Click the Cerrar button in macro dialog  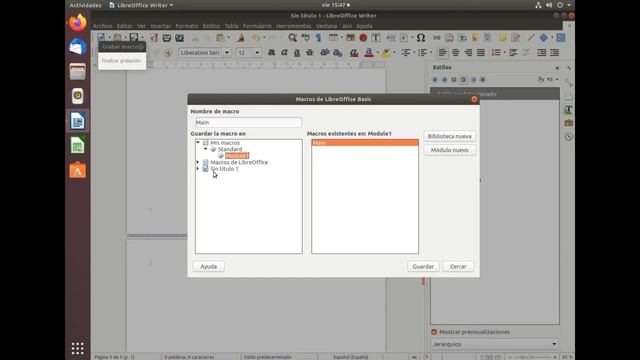[x=458, y=267]
